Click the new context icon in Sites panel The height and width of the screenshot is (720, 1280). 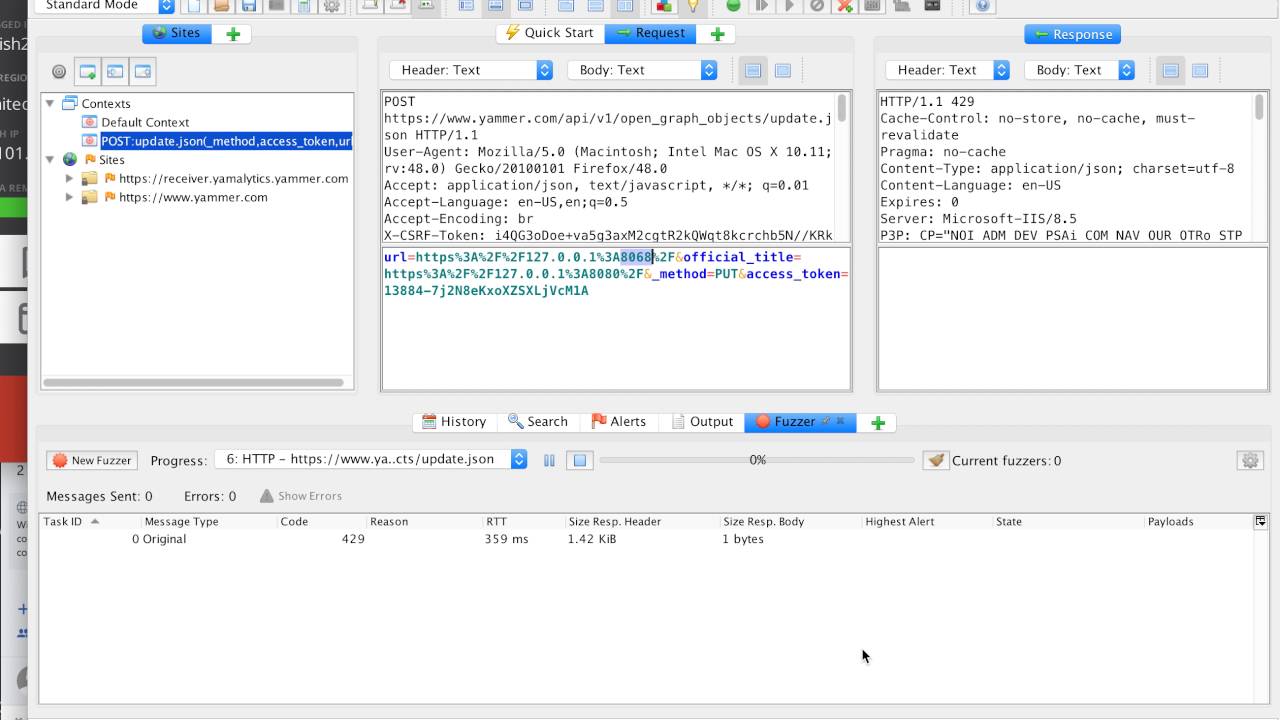[x=88, y=71]
